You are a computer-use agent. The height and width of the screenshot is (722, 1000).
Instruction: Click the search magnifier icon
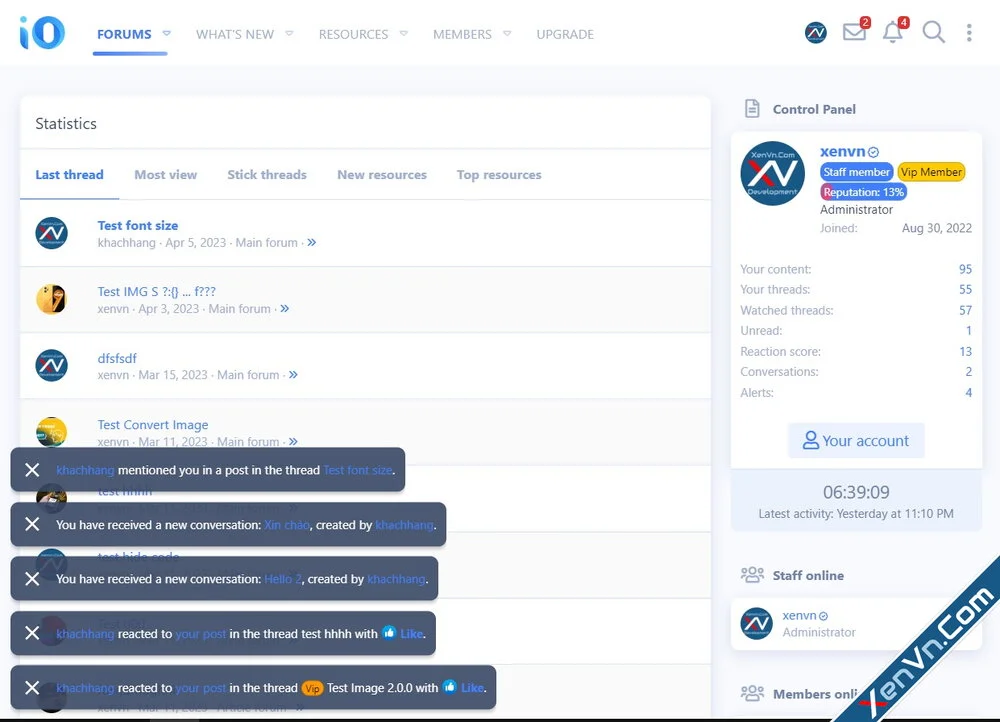point(933,33)
